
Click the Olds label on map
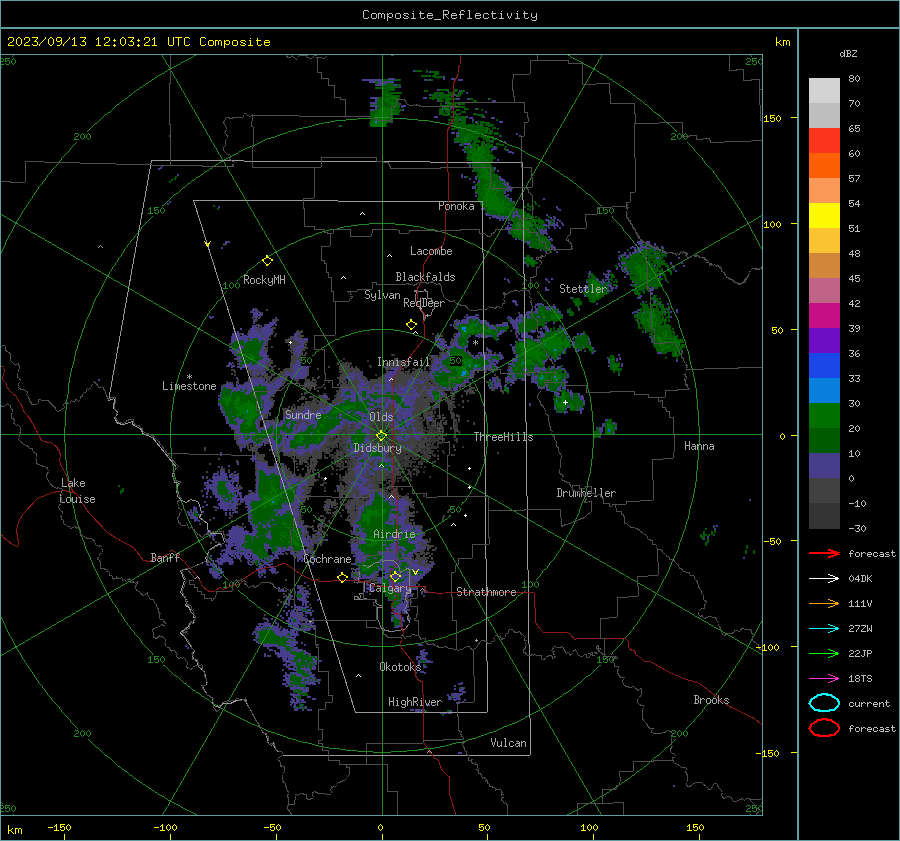click(381, 417)
